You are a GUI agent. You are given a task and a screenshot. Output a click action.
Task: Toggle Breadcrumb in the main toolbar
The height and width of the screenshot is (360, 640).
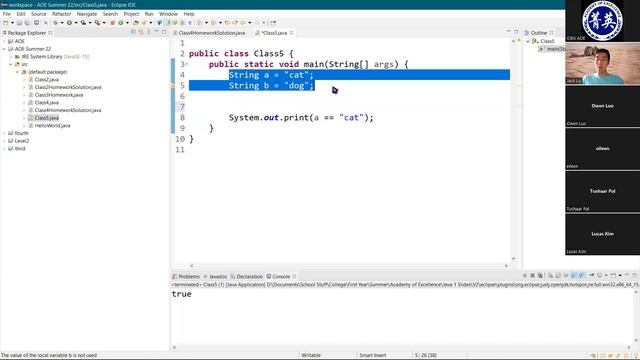click(159, 23)
